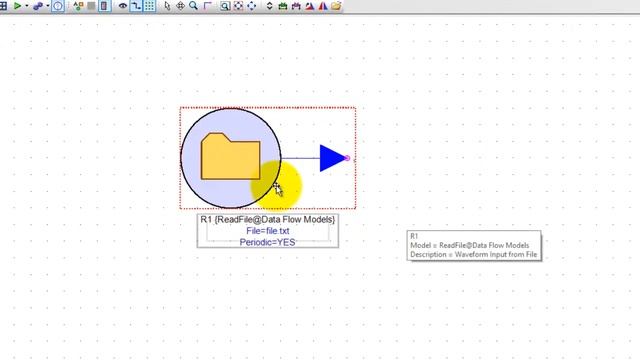640x360 pixels.
Task: Toggle the wire connector routing icon
Action: pyautogui.click(x=136, y=6)
